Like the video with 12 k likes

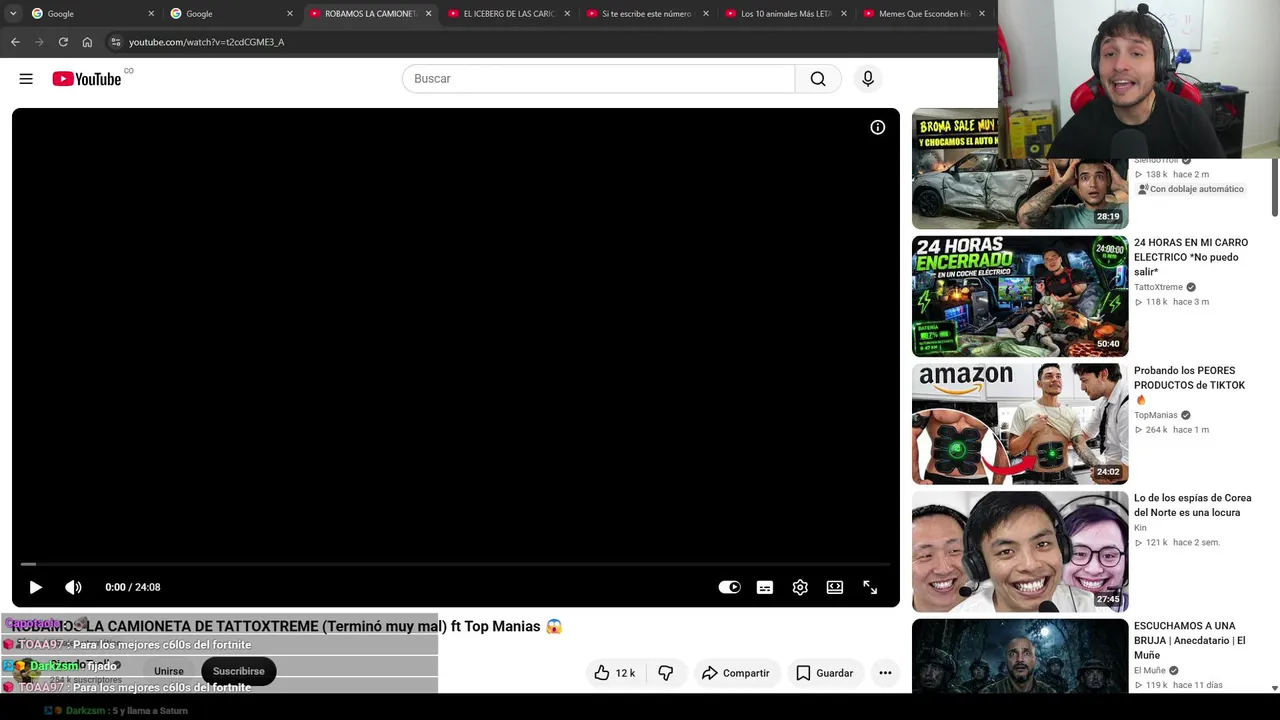point(614,673)
